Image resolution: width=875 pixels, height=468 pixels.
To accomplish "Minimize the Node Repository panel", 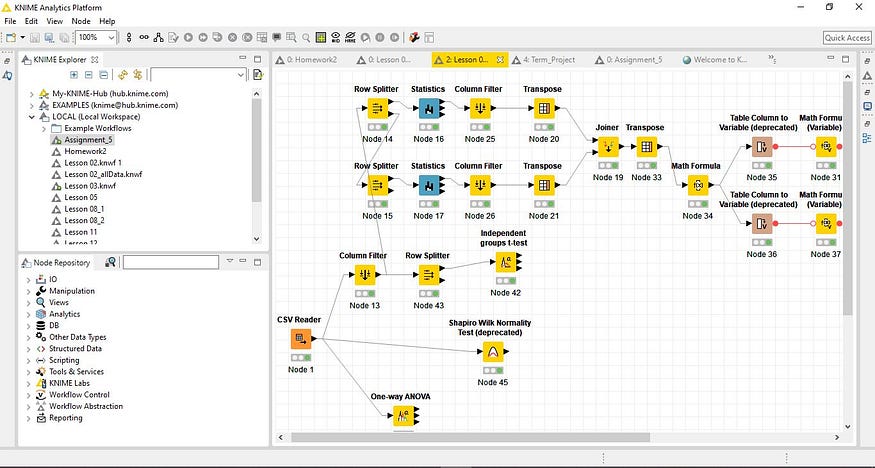I will tap(243, 260).
